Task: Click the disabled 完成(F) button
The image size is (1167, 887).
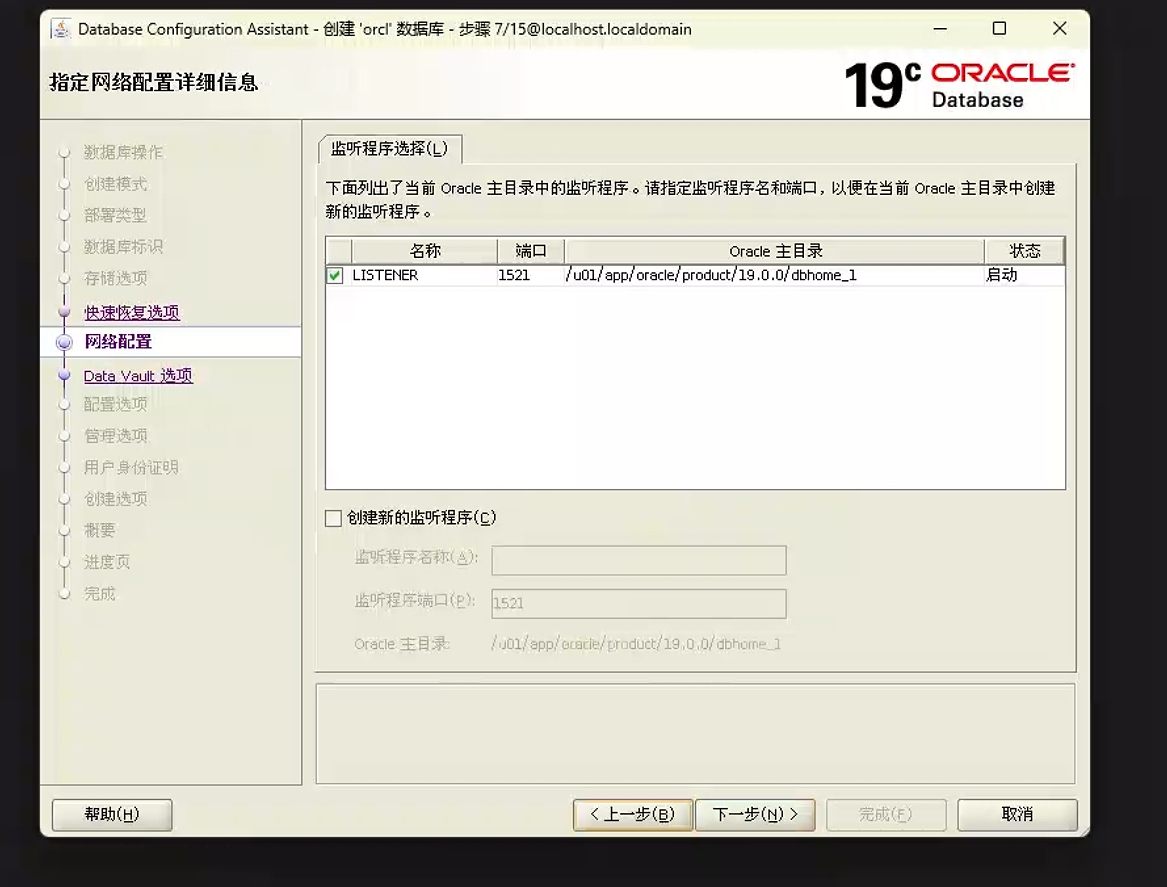Action: (886, 815)
